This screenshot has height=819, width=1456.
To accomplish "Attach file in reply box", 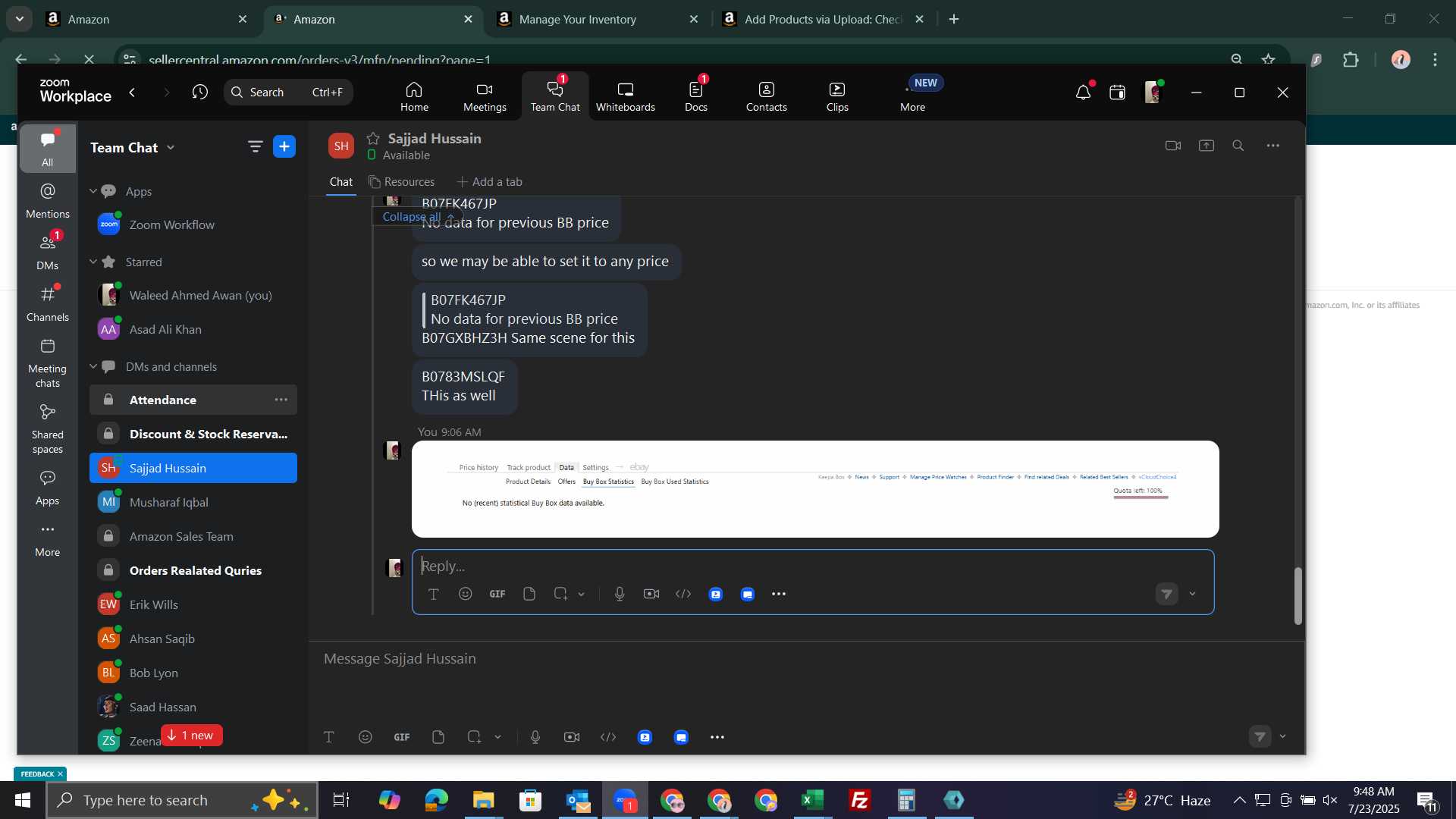I will click(529, 595).
